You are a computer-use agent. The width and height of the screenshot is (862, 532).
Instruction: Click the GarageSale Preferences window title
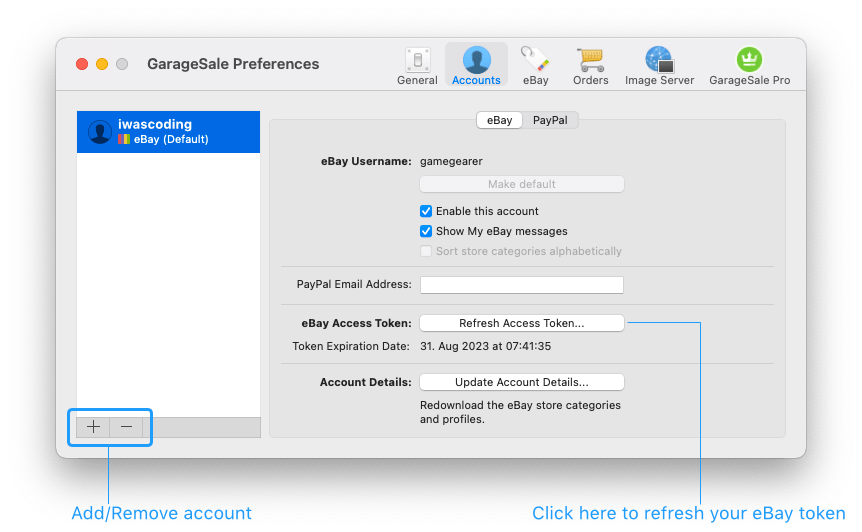point(233,64)
